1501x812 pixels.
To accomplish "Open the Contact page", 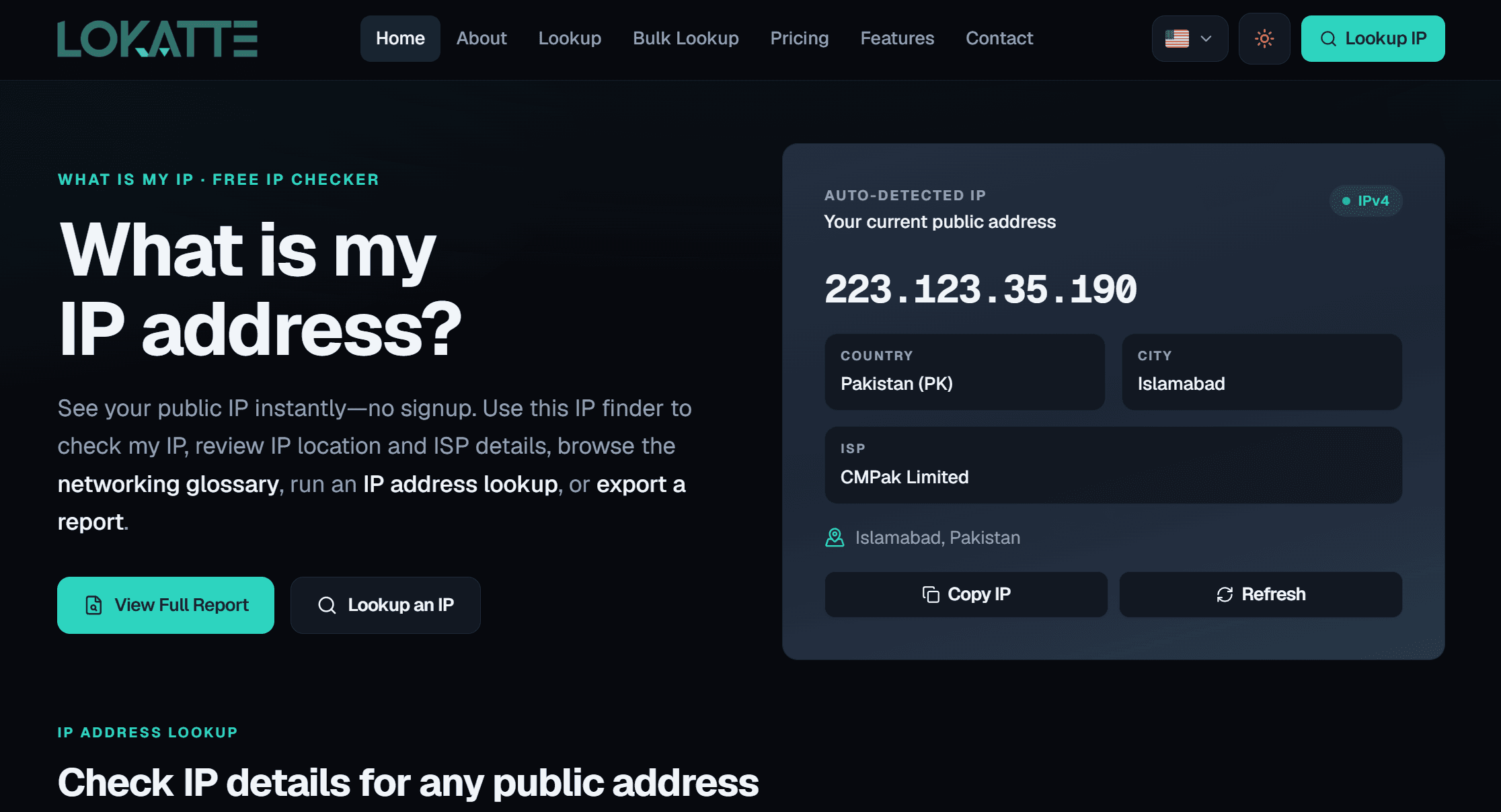I will 999,38.
